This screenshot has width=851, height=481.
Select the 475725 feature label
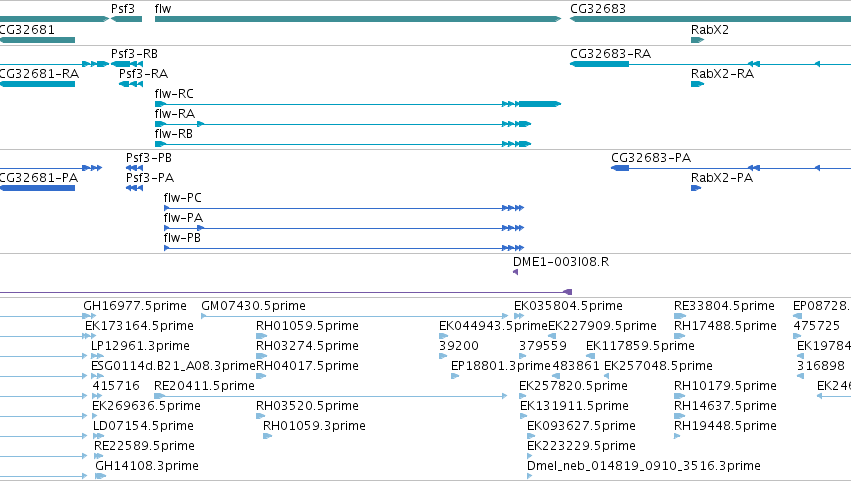click(817, 326)
